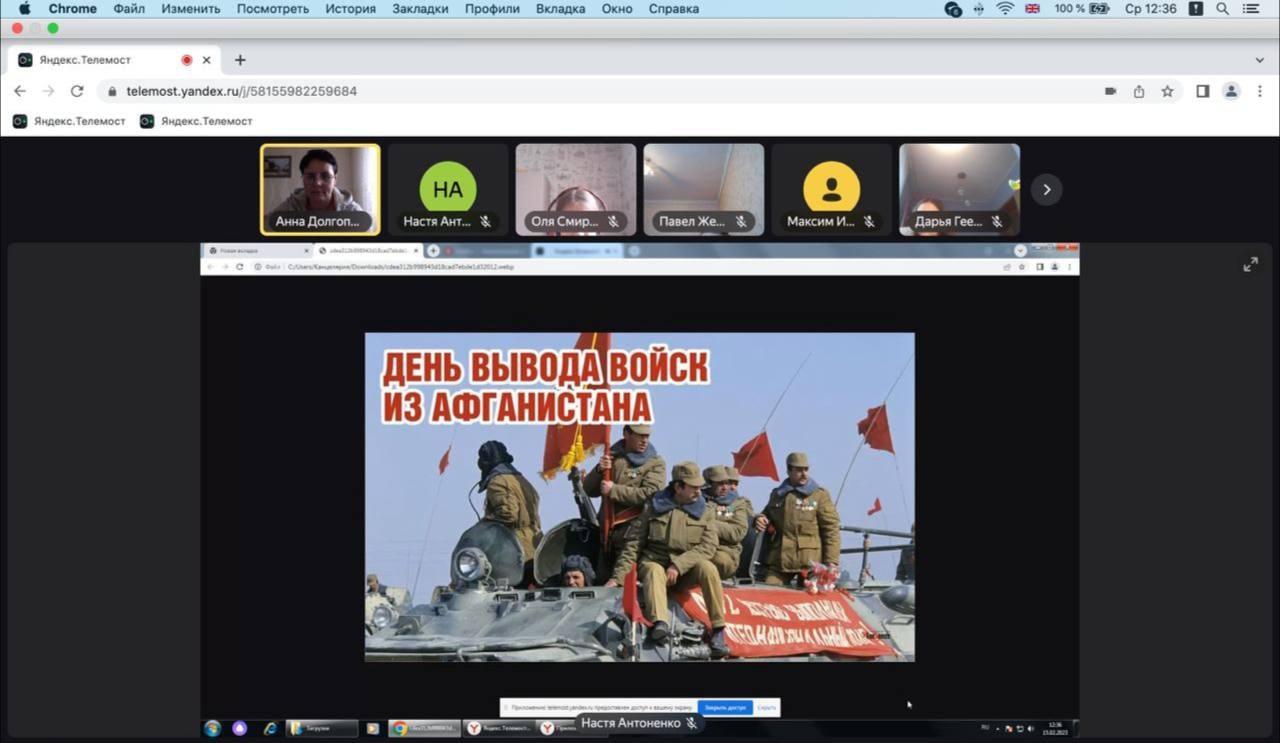
Task: Close the Яндекс.Телемост tab
Action: [207, 60]
